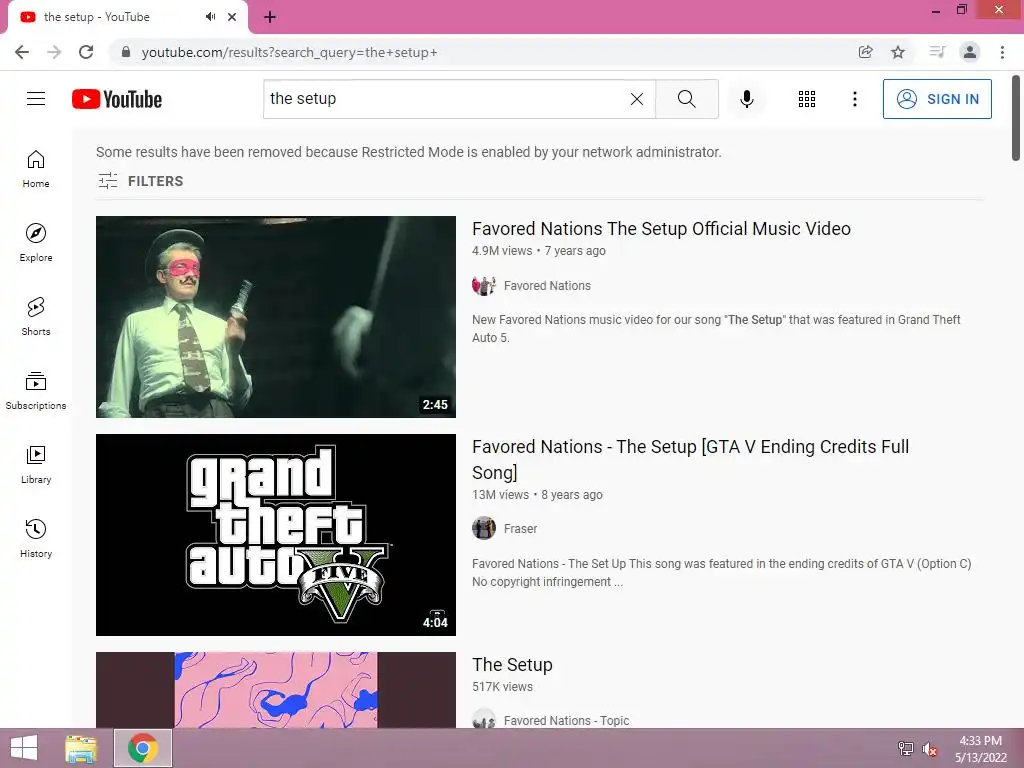Click the Fraser channel avatar

(484, 528)
